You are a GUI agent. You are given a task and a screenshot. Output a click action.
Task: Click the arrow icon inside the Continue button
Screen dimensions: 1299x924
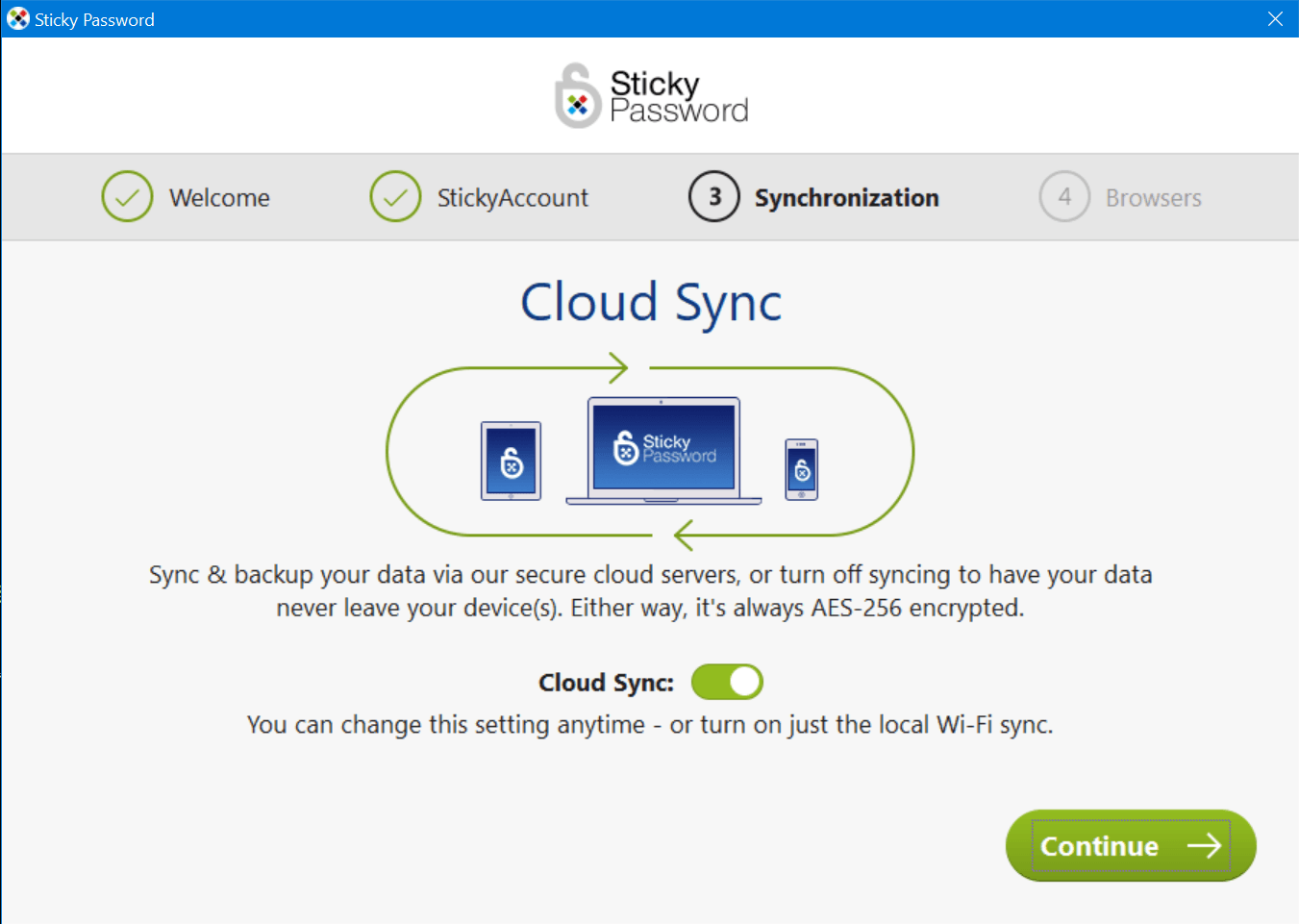tap(1205, 846)
